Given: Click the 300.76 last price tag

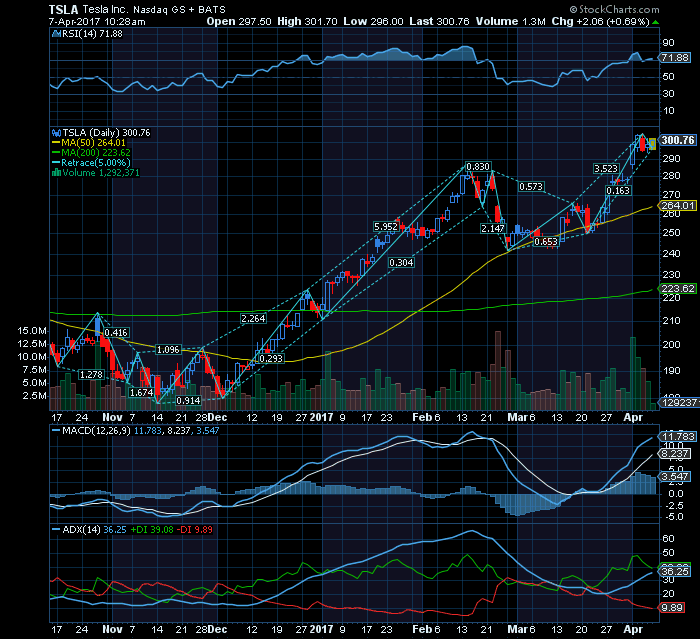Looking at the screenshot, I should click(678, 140).
